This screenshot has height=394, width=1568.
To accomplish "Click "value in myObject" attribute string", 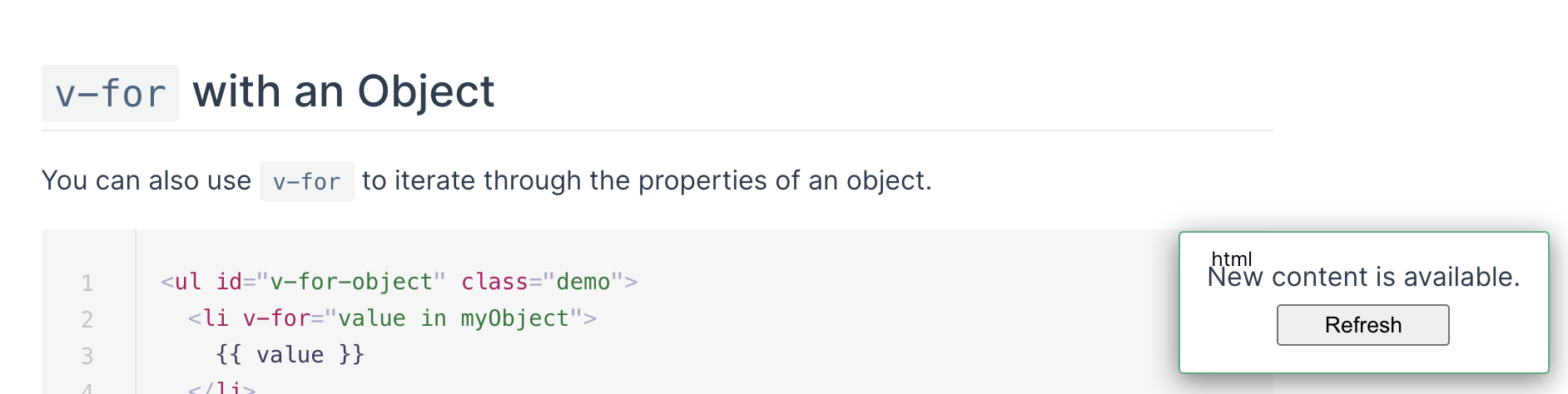I will click(454, 318).
